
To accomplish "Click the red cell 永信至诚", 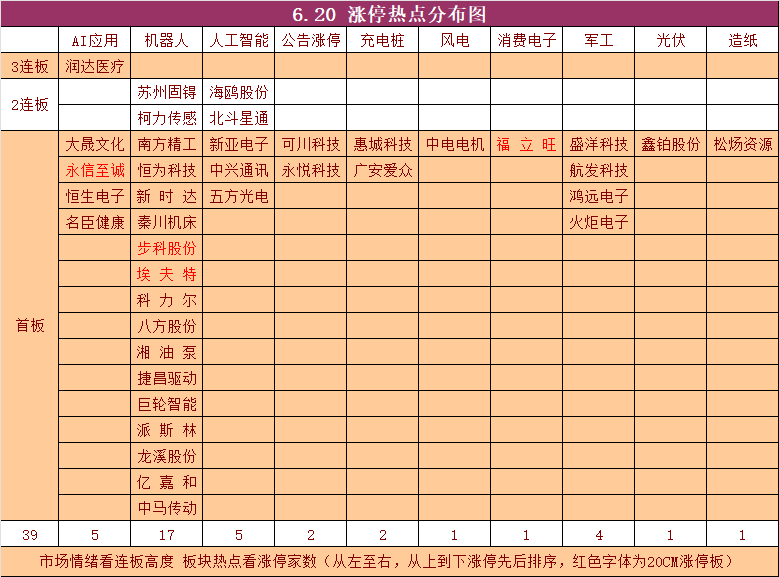I will 94,170.
